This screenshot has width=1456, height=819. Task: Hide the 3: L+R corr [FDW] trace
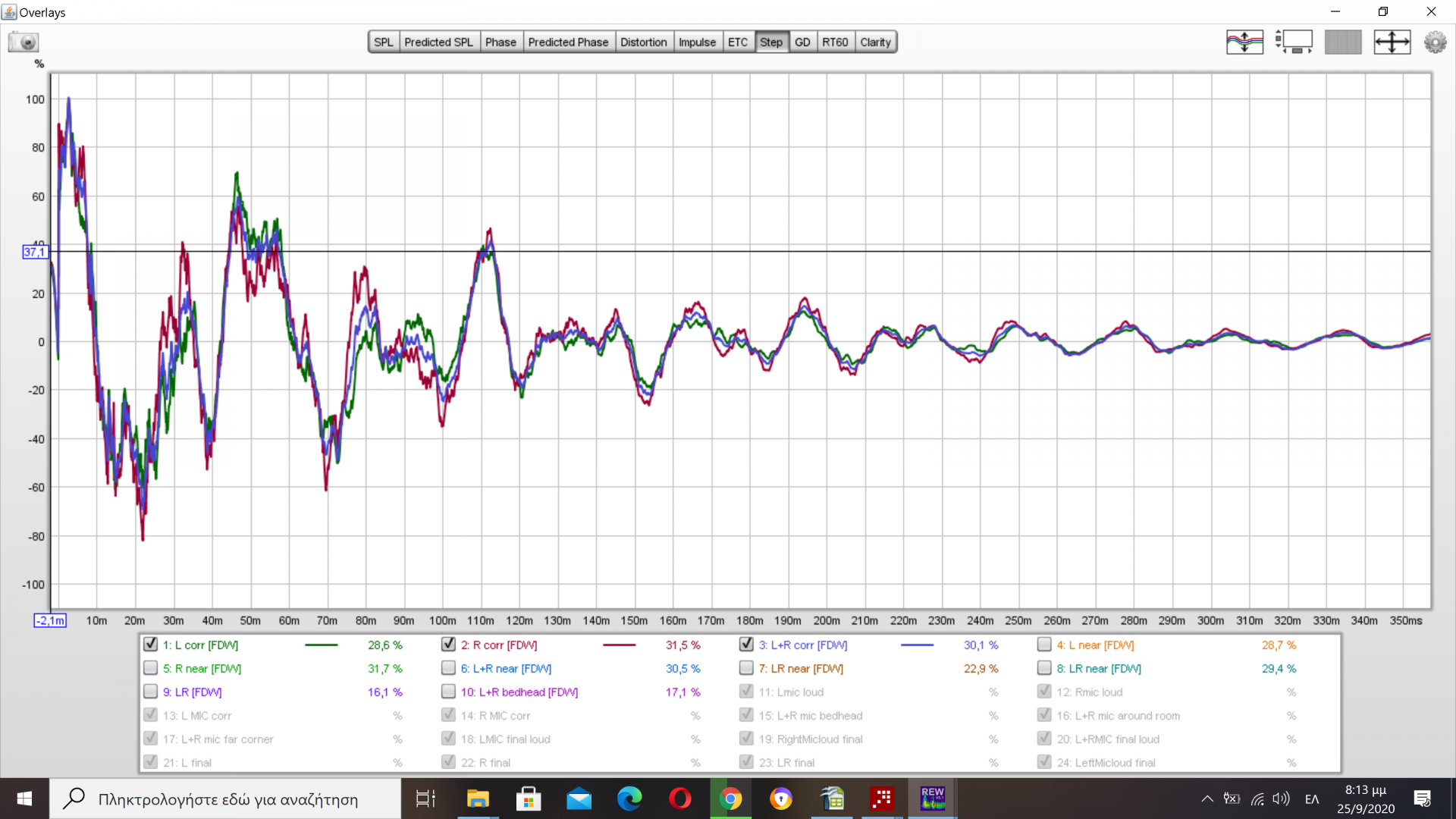coord(746,645)
